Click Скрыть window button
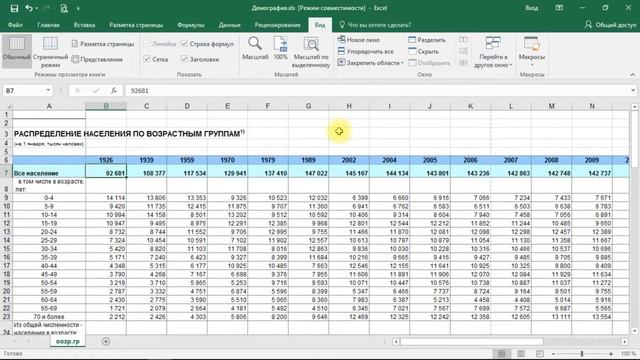This screenshot has width=640, height=360. coord(423,51)
